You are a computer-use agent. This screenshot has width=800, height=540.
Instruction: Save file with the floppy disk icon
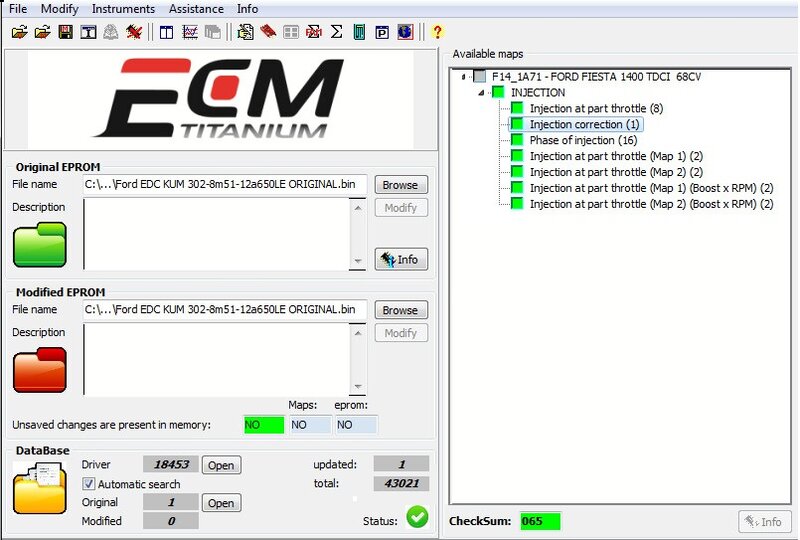point(65,33)
